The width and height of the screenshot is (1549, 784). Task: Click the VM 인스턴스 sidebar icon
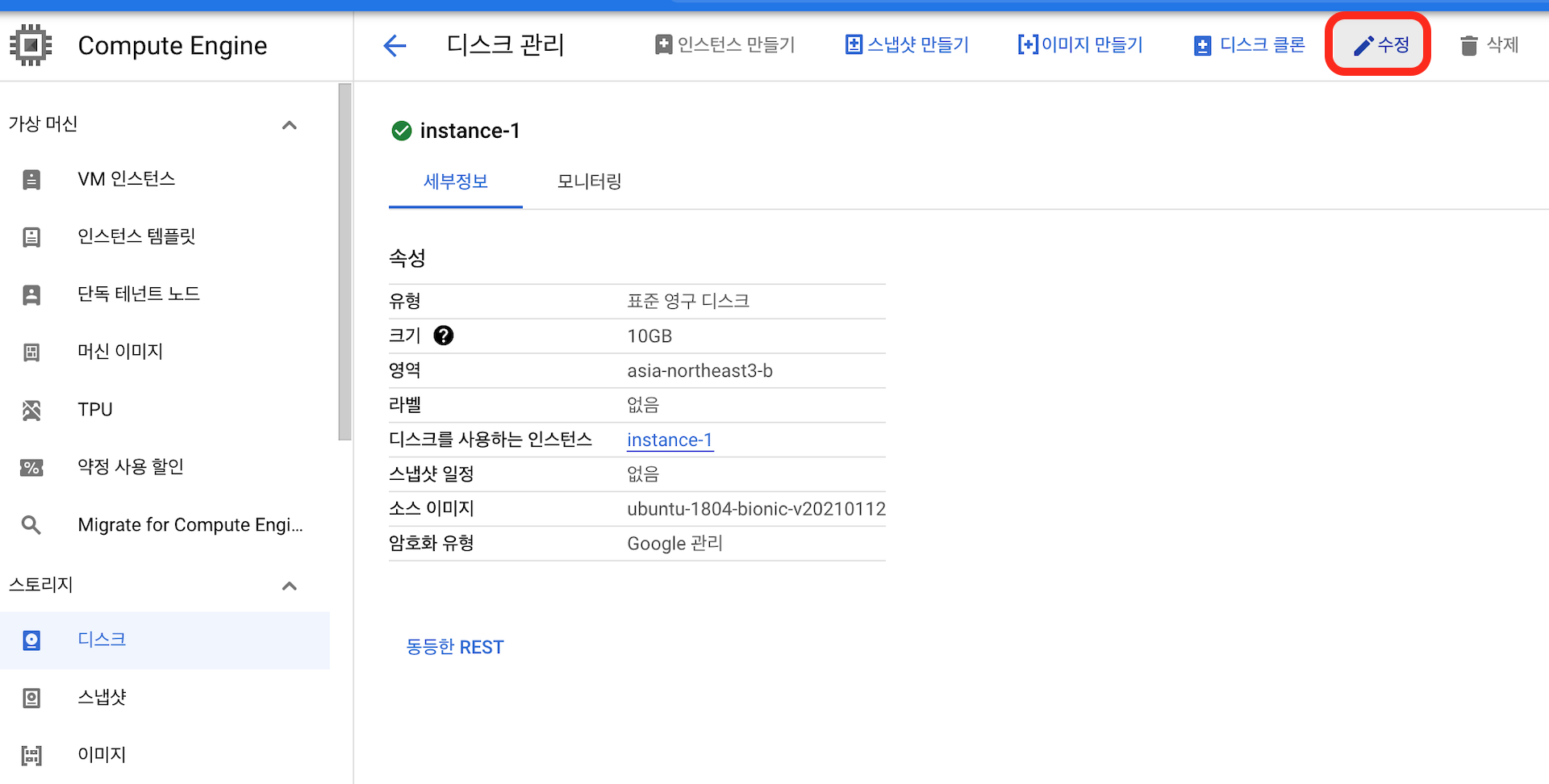pos(31,179)
